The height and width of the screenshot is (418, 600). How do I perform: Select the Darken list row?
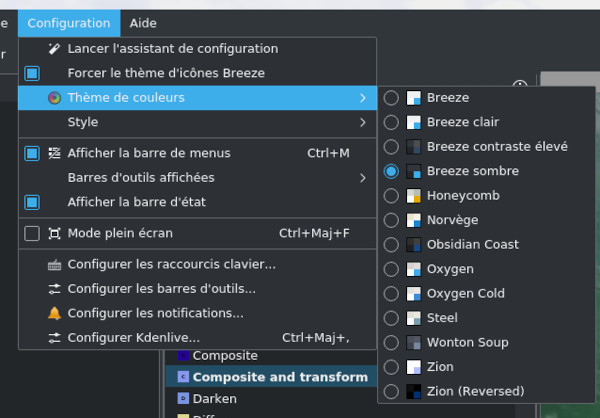(271, 398)
